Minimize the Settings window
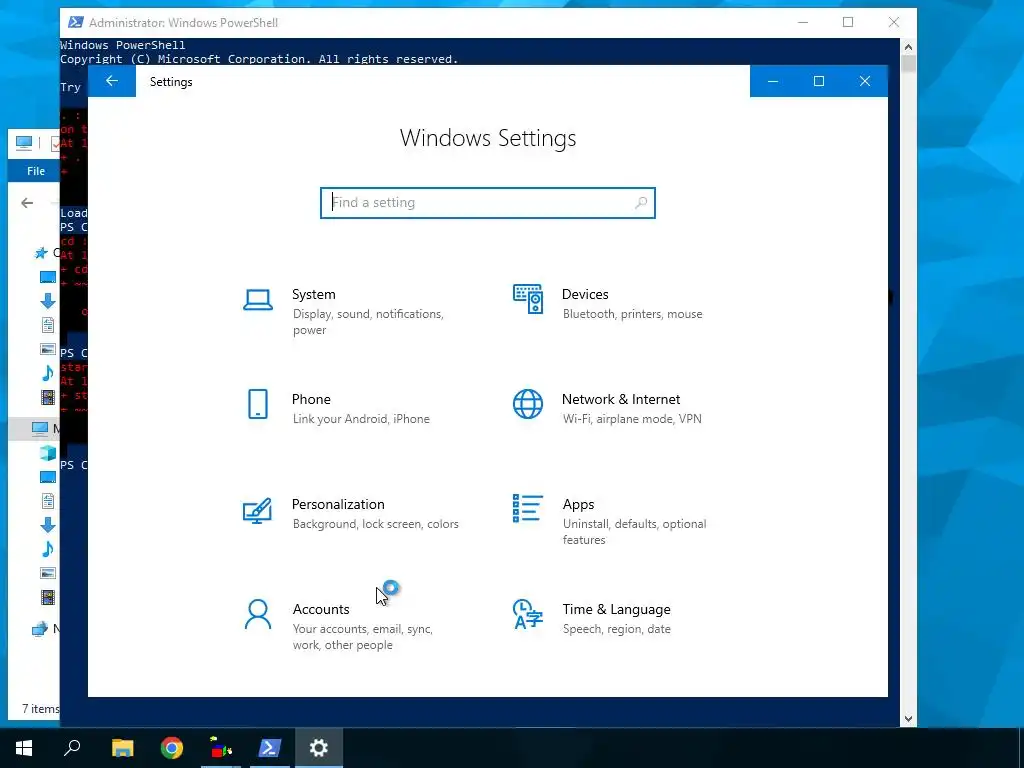Viewport: 1024px width, 768px height. (773, 81)
